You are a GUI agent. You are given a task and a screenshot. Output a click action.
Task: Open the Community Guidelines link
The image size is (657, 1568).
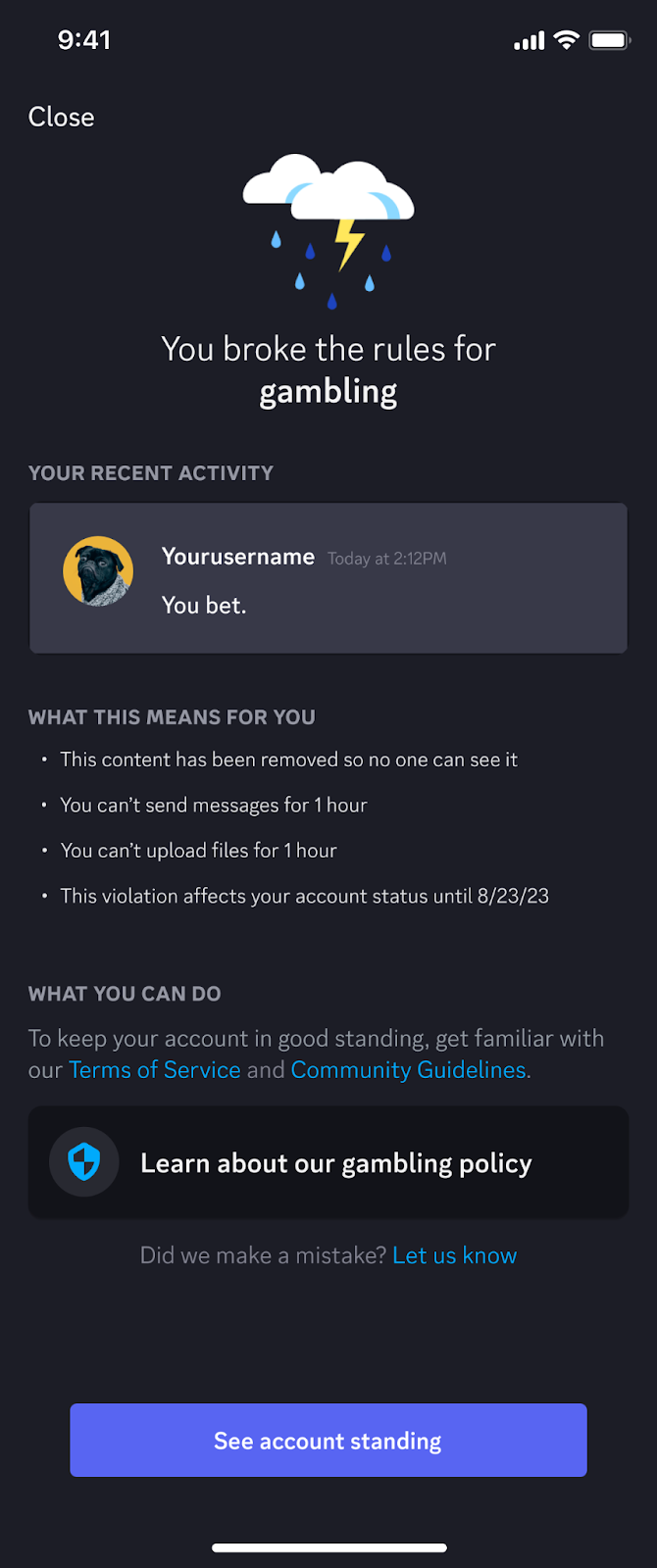point(409,1069)
